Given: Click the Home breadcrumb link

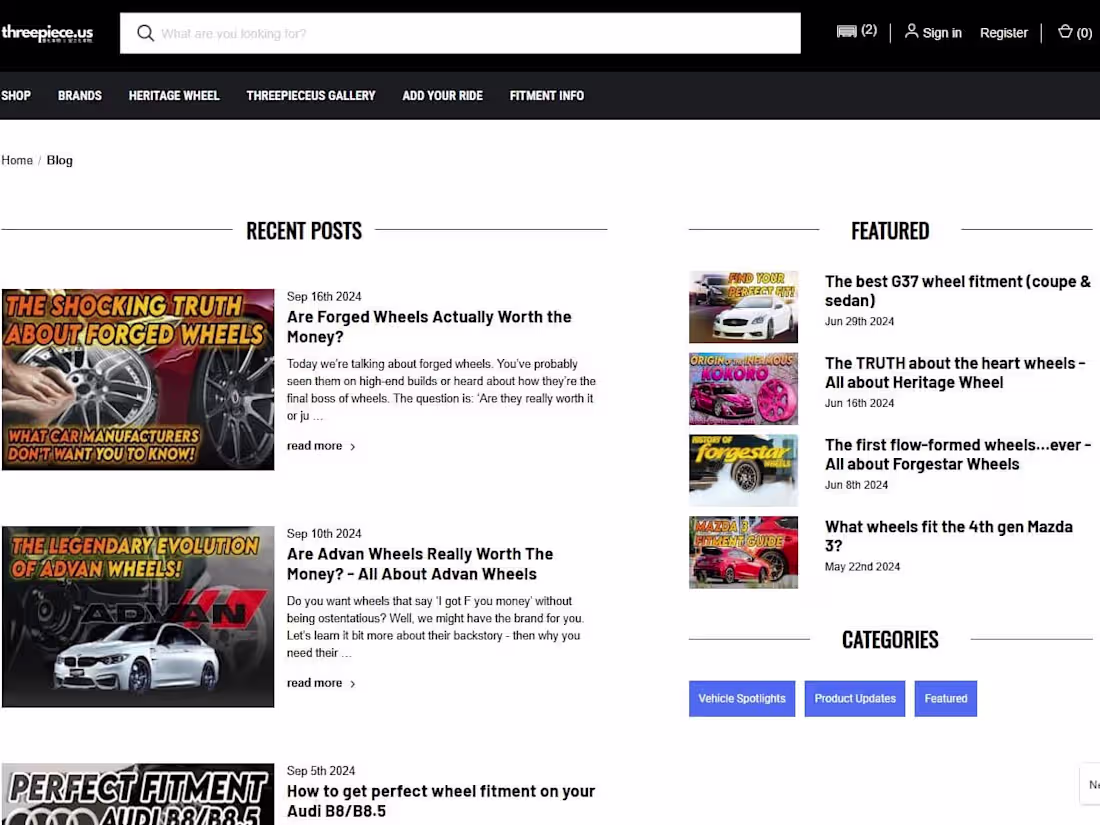Looking at the screenshot, I should pyautogui.click(x=17, y=160).
